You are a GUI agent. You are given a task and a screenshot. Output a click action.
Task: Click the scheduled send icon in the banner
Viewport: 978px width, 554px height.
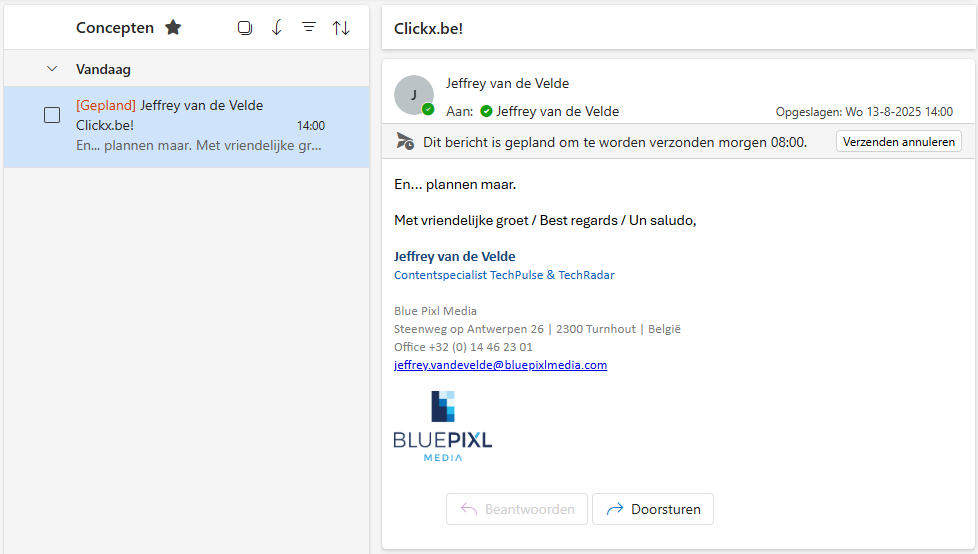(x=405, y=142)
